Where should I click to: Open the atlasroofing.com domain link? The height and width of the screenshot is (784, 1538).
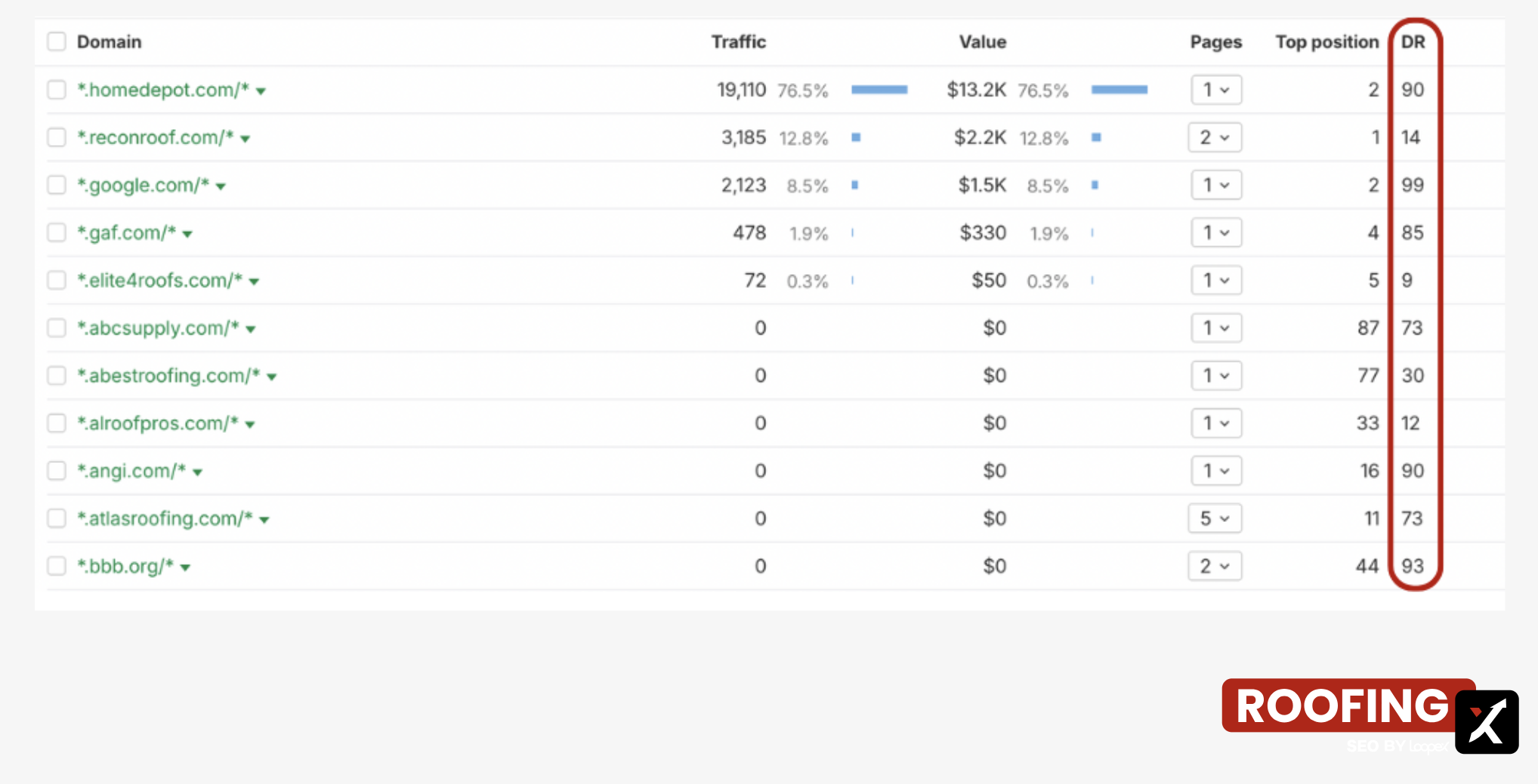coord(165,518)
